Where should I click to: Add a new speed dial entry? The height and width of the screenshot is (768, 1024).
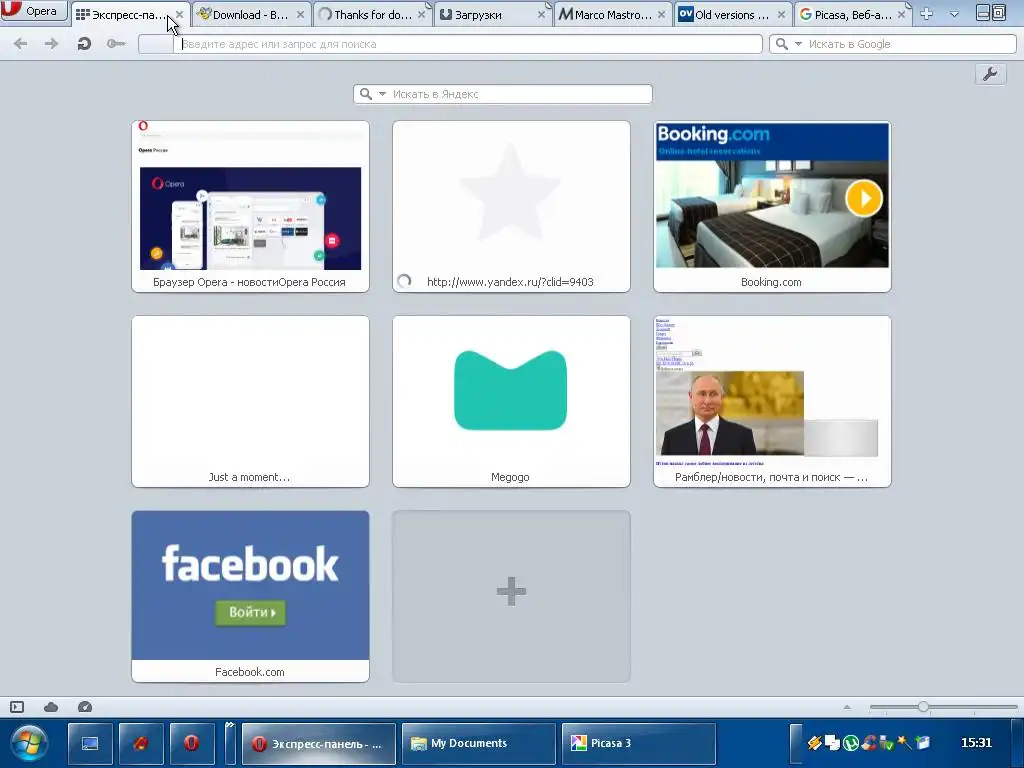[x=511, y=596]
